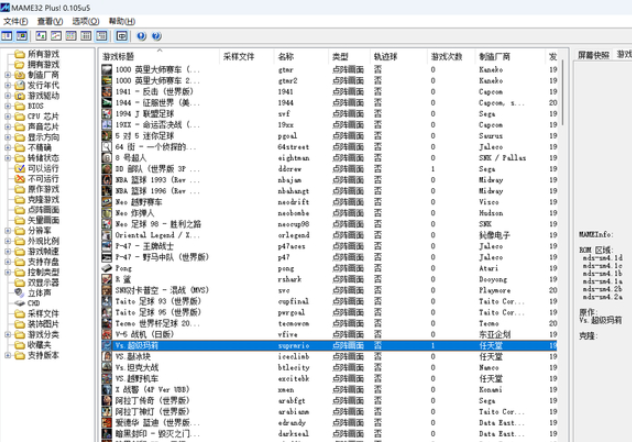Select the Vs. 超级玛莉 game row
632x442 pixels.
(x=329, y=346)
